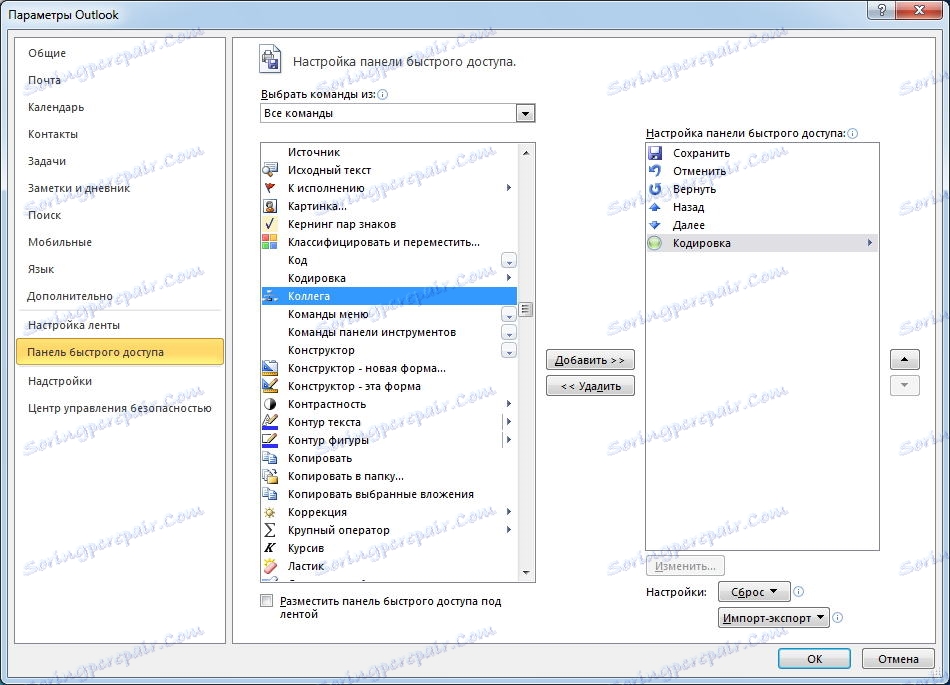The height and width of the screenshot is (685, 950).
Task: Click the Вернуть redo arrow icon
Action: (655, 189)
